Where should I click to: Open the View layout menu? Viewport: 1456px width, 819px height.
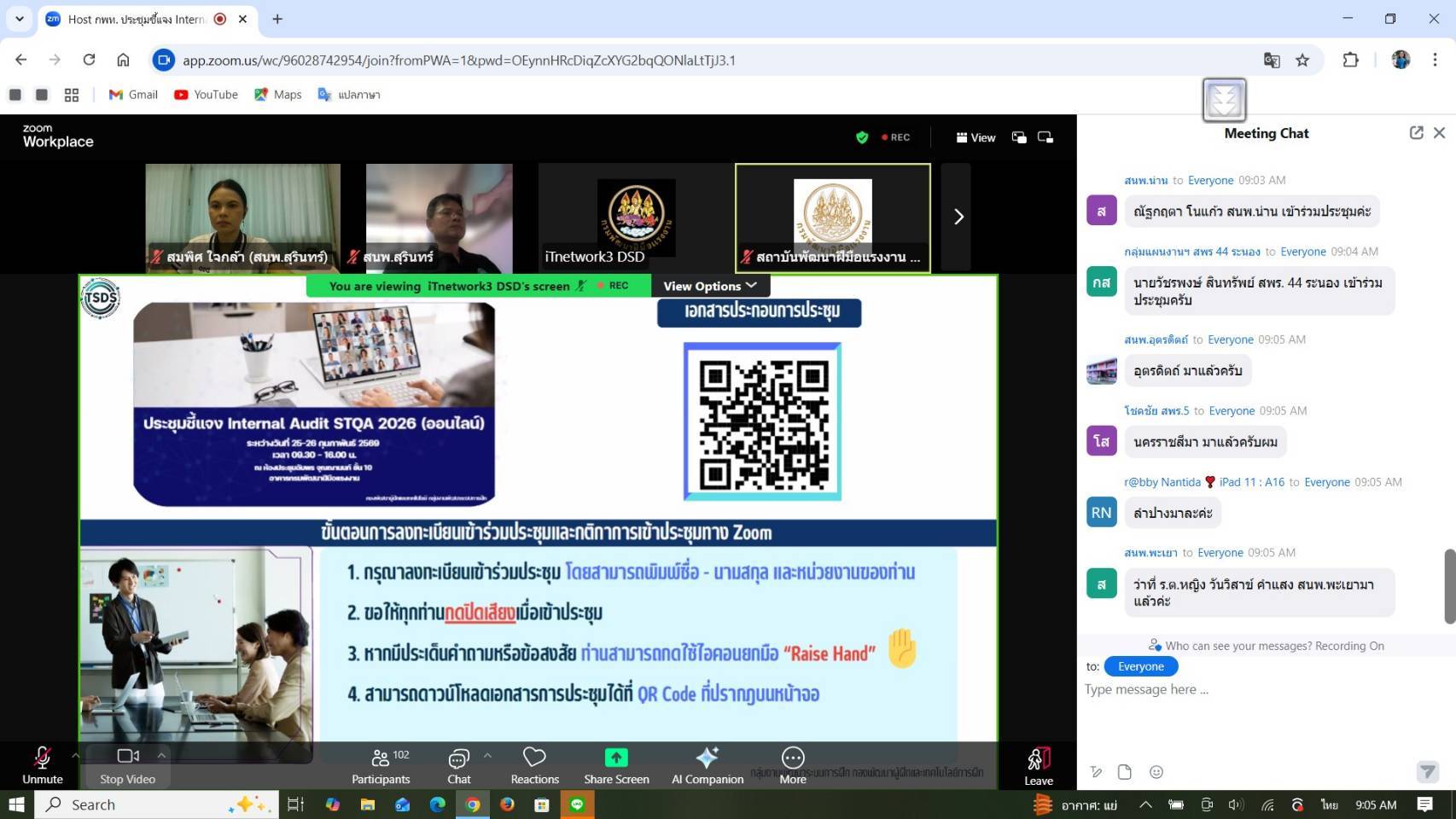(976, 137)
